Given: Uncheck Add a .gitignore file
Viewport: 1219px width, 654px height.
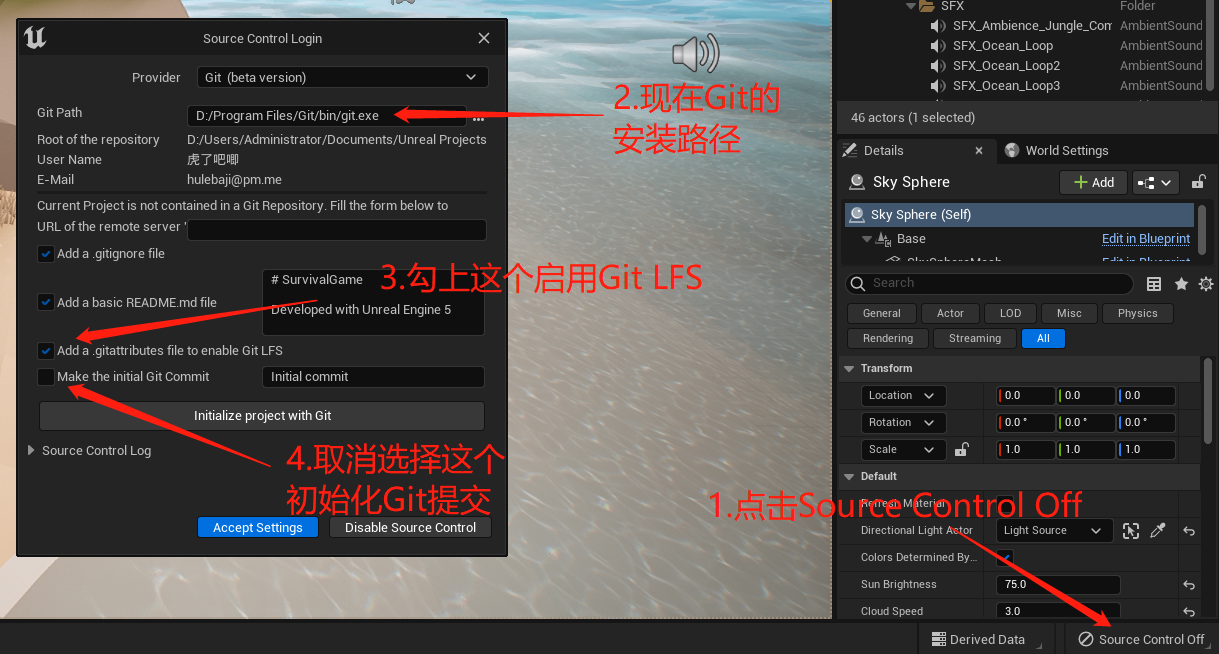Looking at the screenshot, I should coord(46,254).
